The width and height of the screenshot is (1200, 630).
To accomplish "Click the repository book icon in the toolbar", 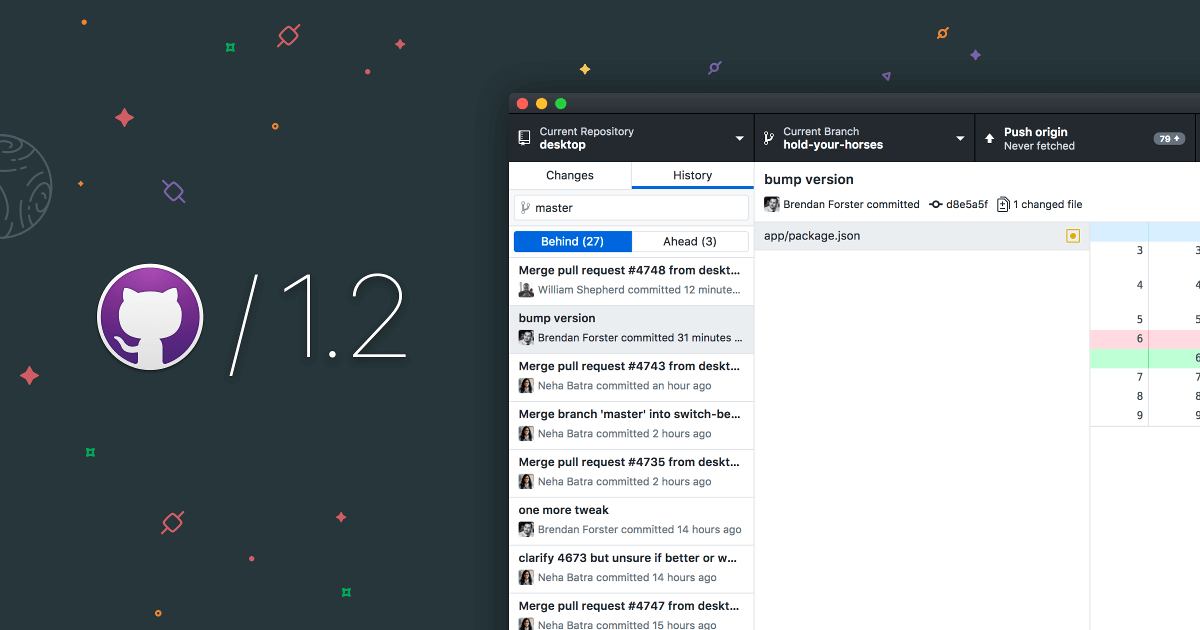I will click(x=524, y=137).
